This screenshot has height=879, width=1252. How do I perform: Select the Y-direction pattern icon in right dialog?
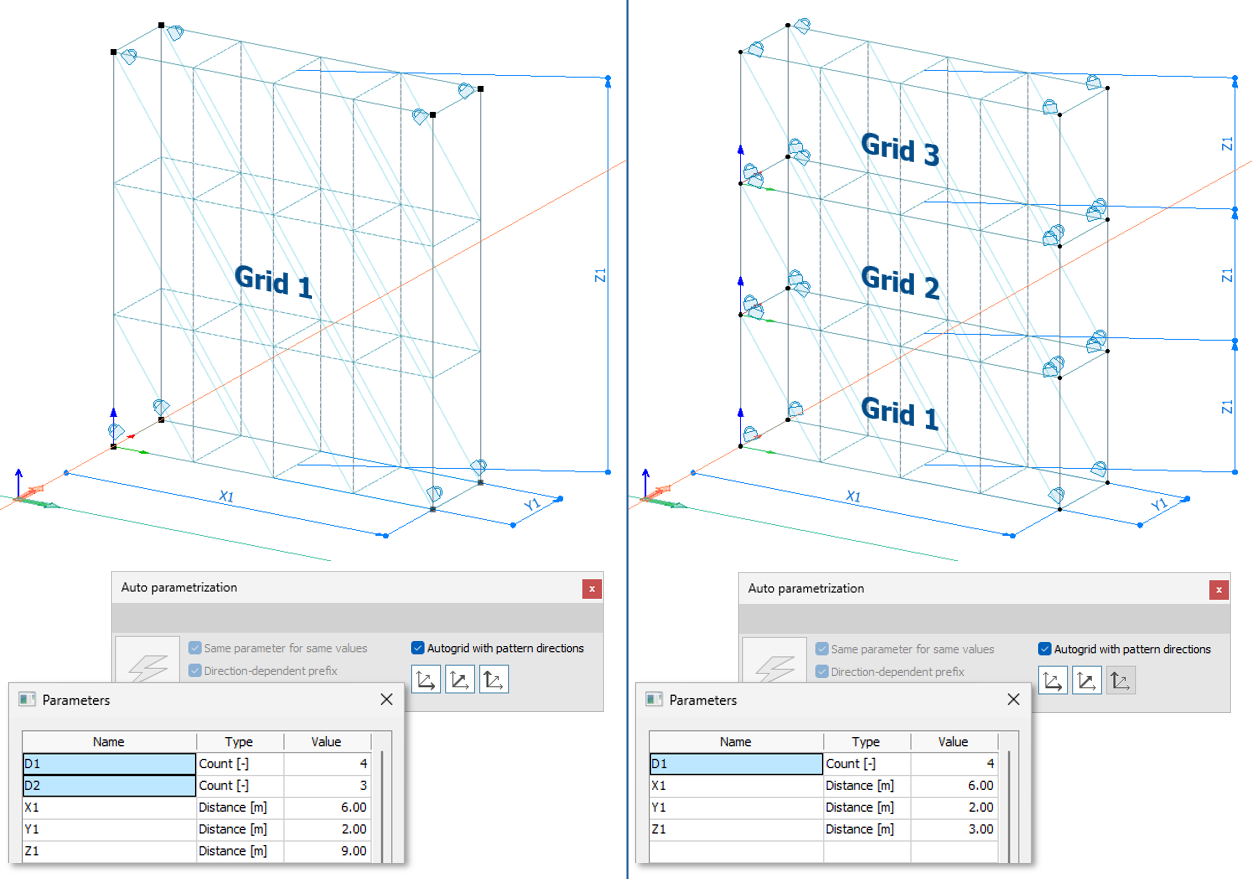coord(1089,679)
